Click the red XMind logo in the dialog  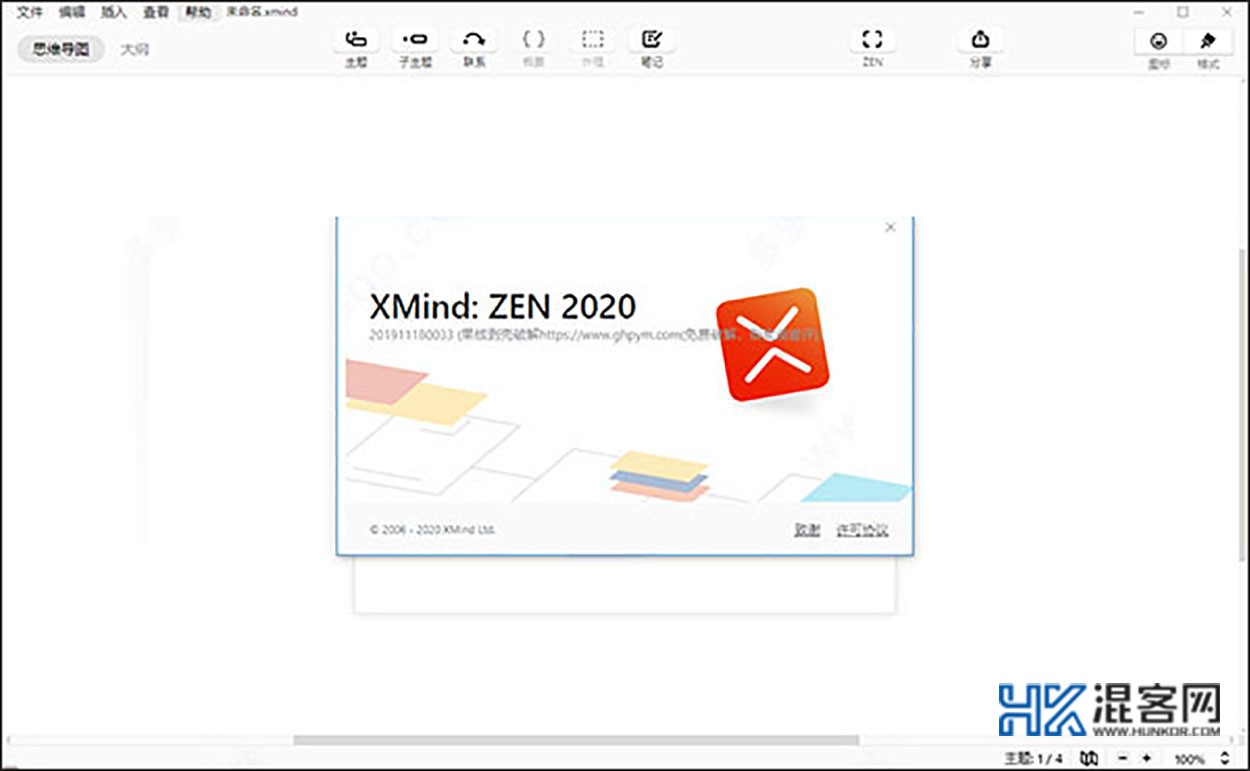[x=772, y=345]
